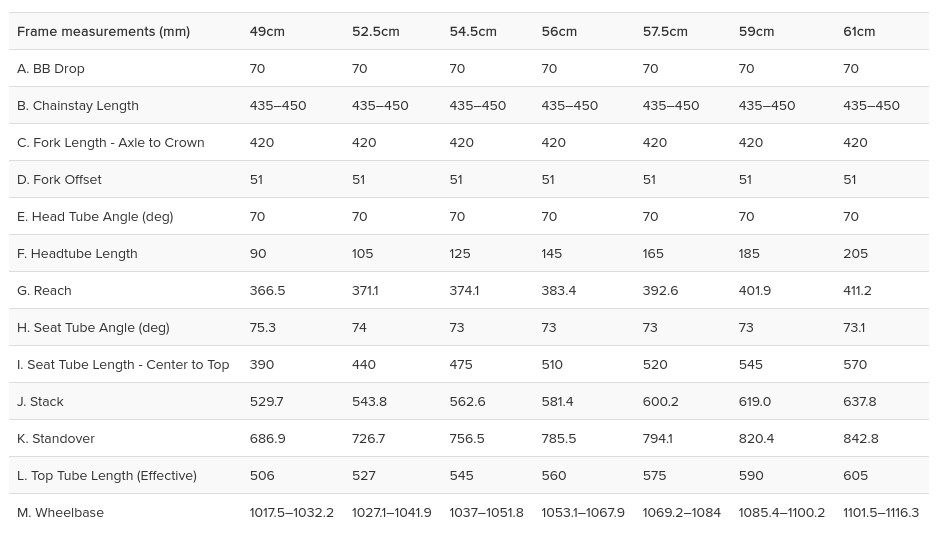
Task: Click the G. Reach value 383.4
Action: point(558,291)
